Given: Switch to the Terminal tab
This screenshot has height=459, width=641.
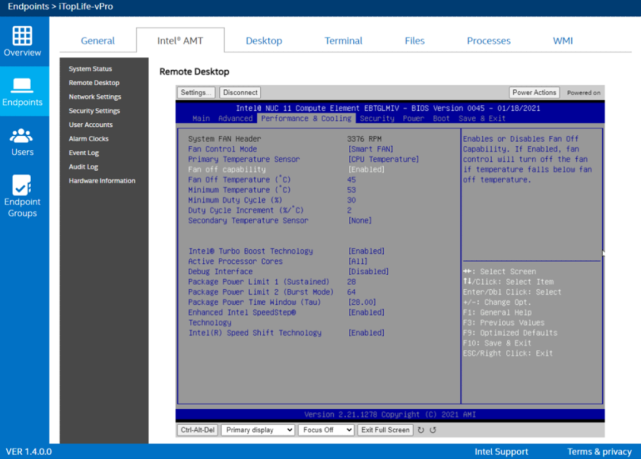Looking at the screenshot, I should [343, 41].
